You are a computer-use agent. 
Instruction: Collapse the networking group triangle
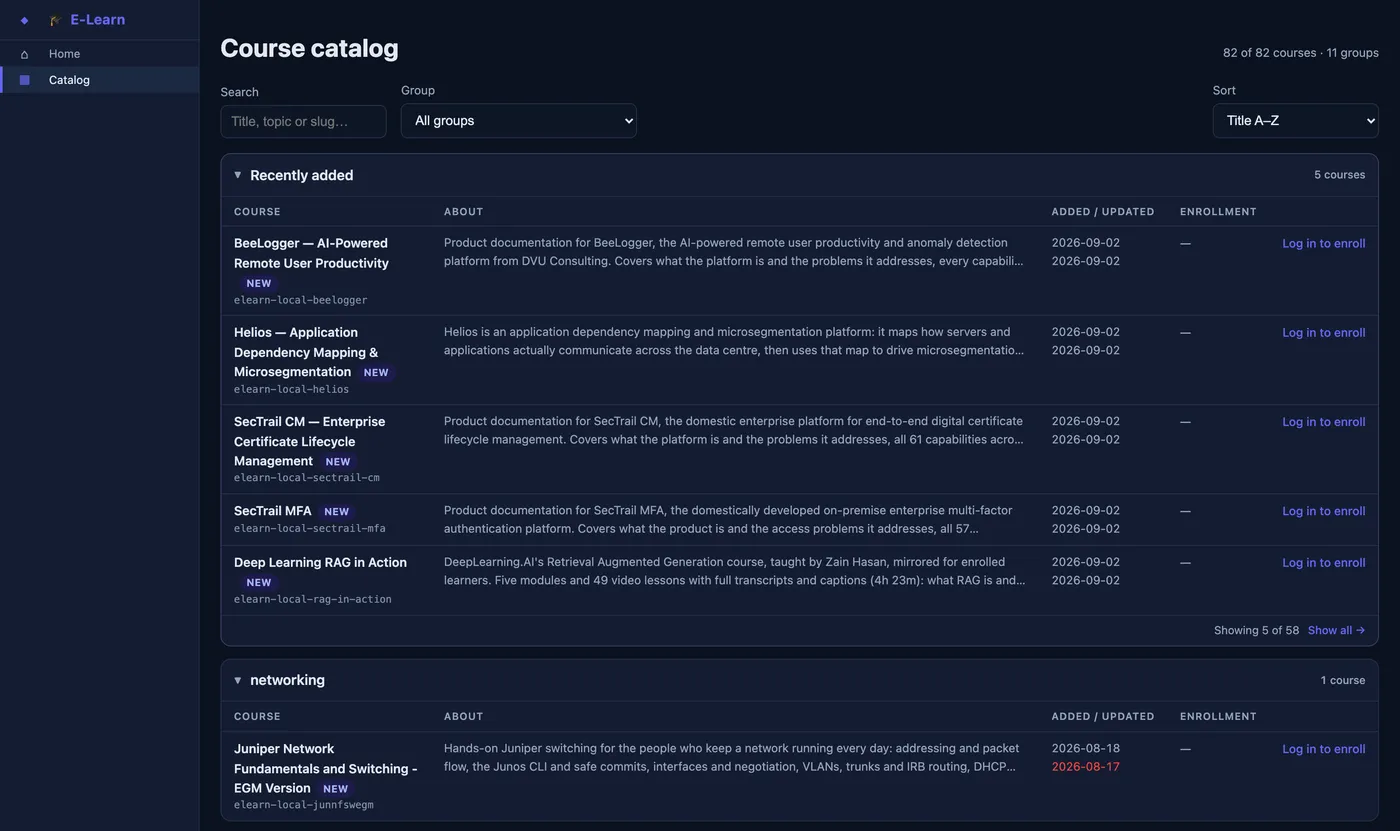pyautogui.click(x=238, y=680)
